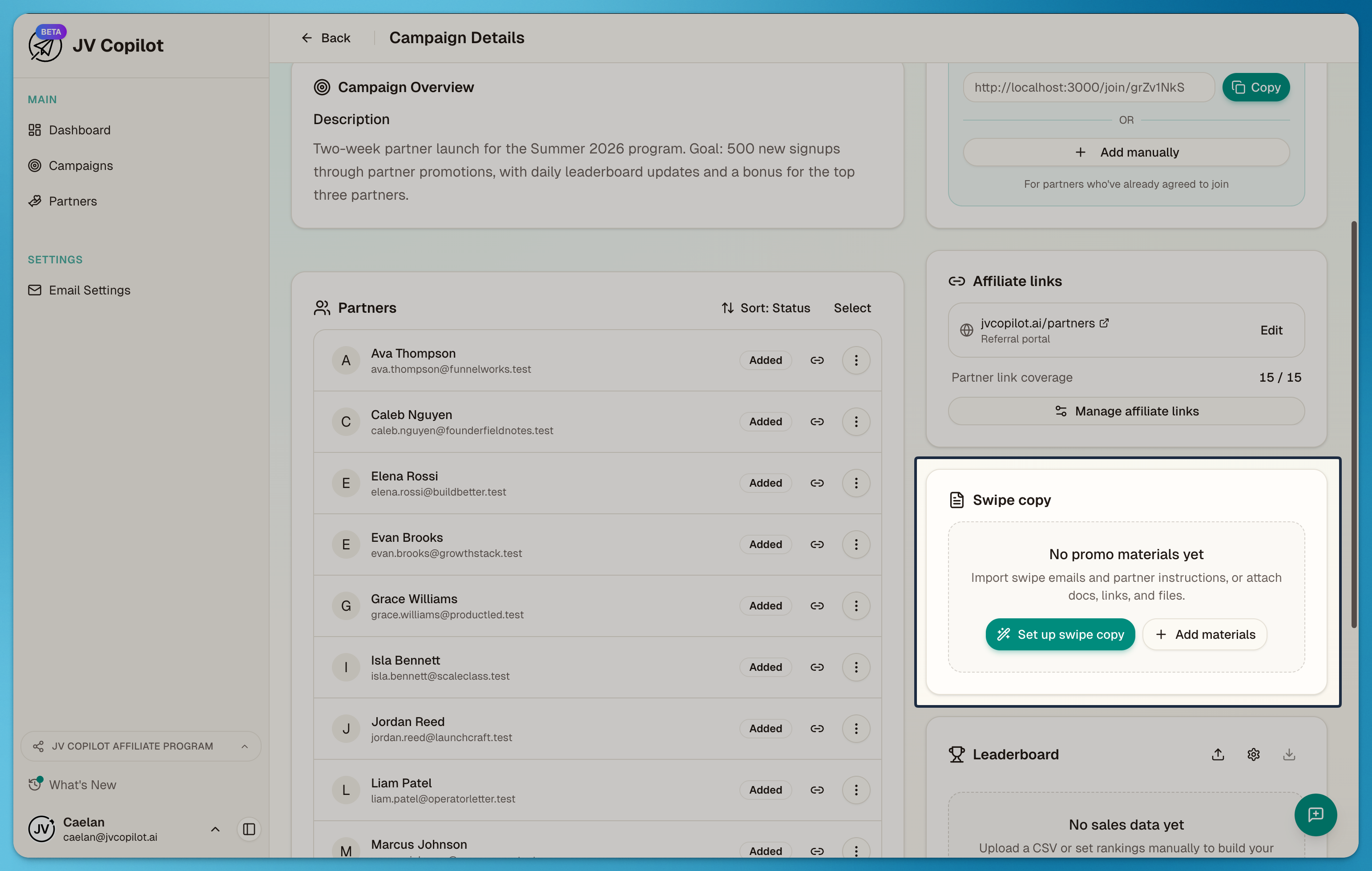This screenshot has width=1372, height=871.
Task: Open more options menu for Liam Patel
Action: tap(856, 790)
